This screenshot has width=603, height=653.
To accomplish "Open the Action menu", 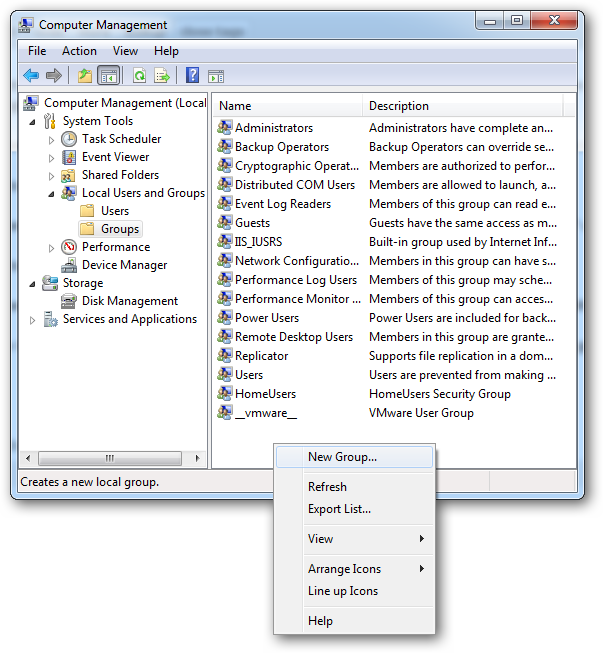I will click(x=79, y=51).
